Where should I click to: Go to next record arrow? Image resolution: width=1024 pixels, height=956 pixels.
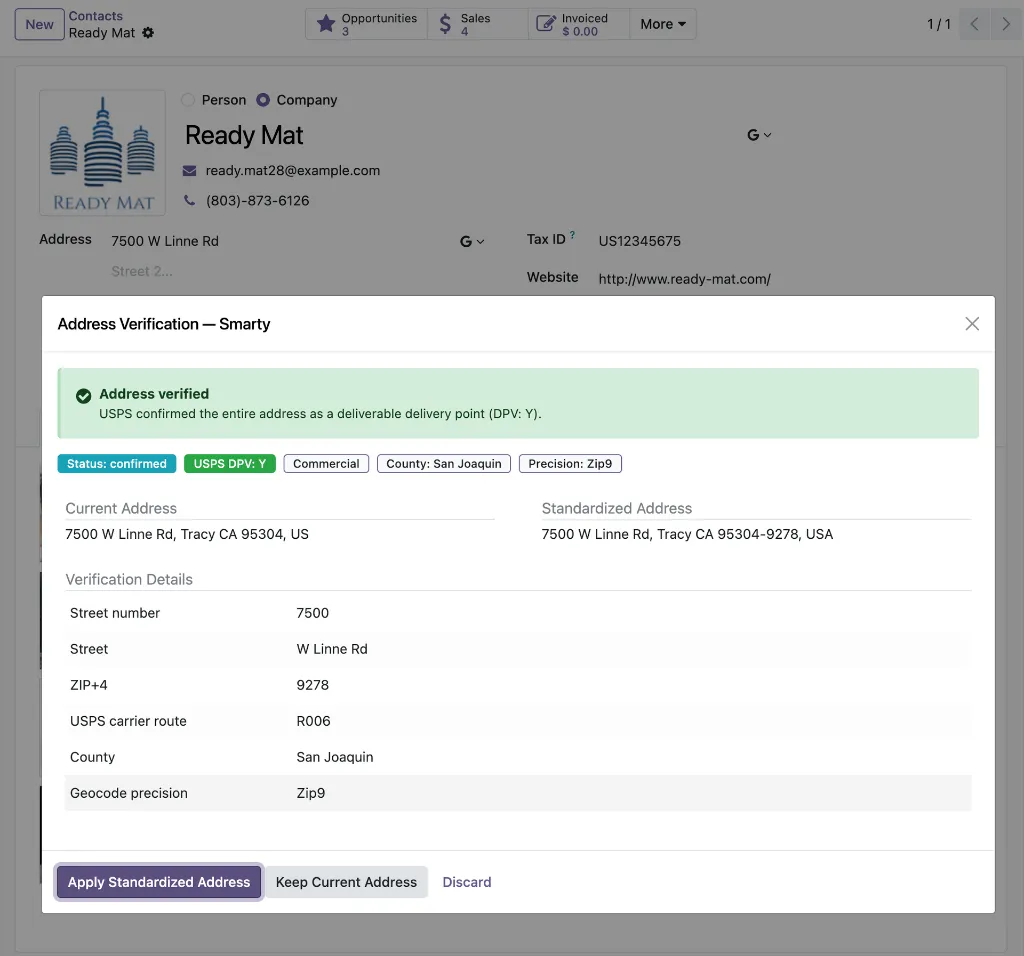pos(1006,24)
